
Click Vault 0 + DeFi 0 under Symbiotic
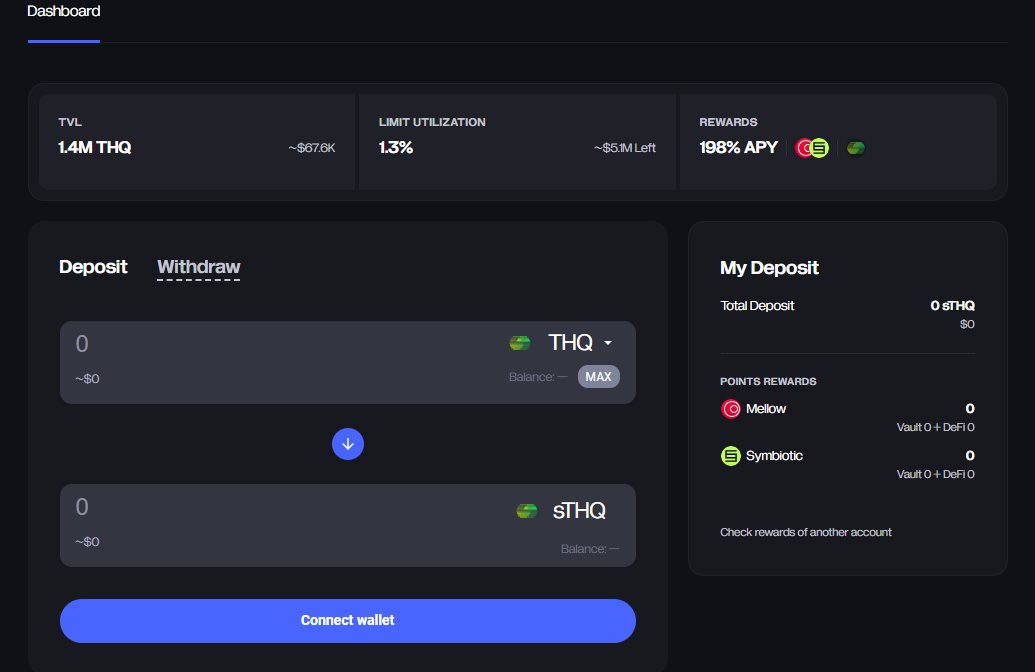(x=935, y=474)
